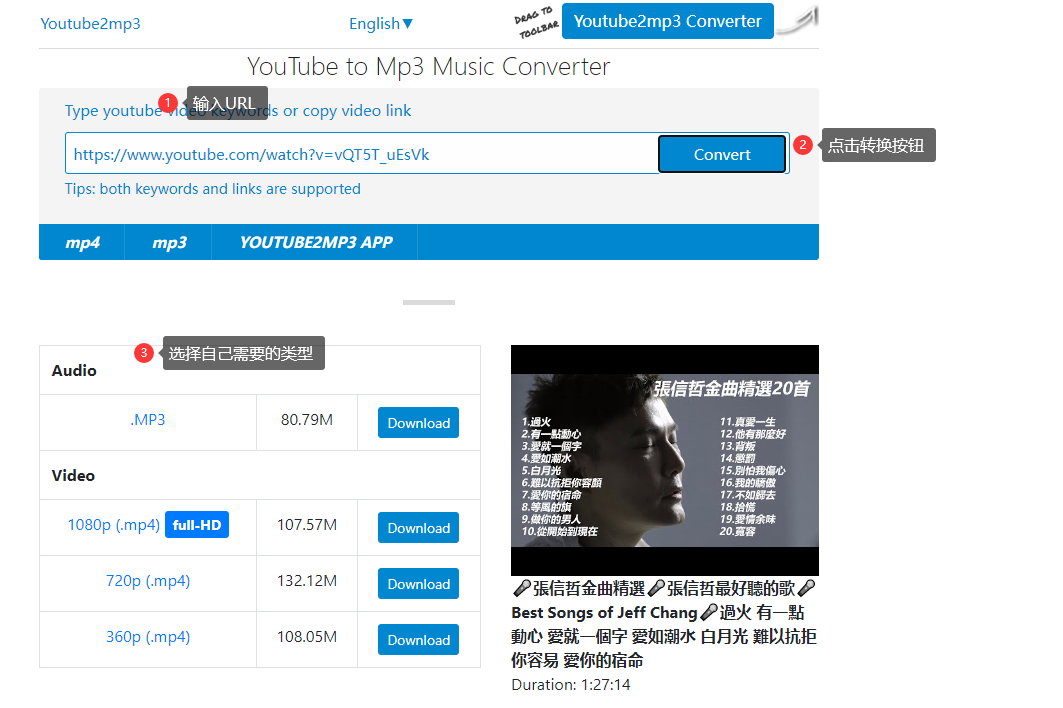Expand the English language dropdown

click(x=380, y=24)
